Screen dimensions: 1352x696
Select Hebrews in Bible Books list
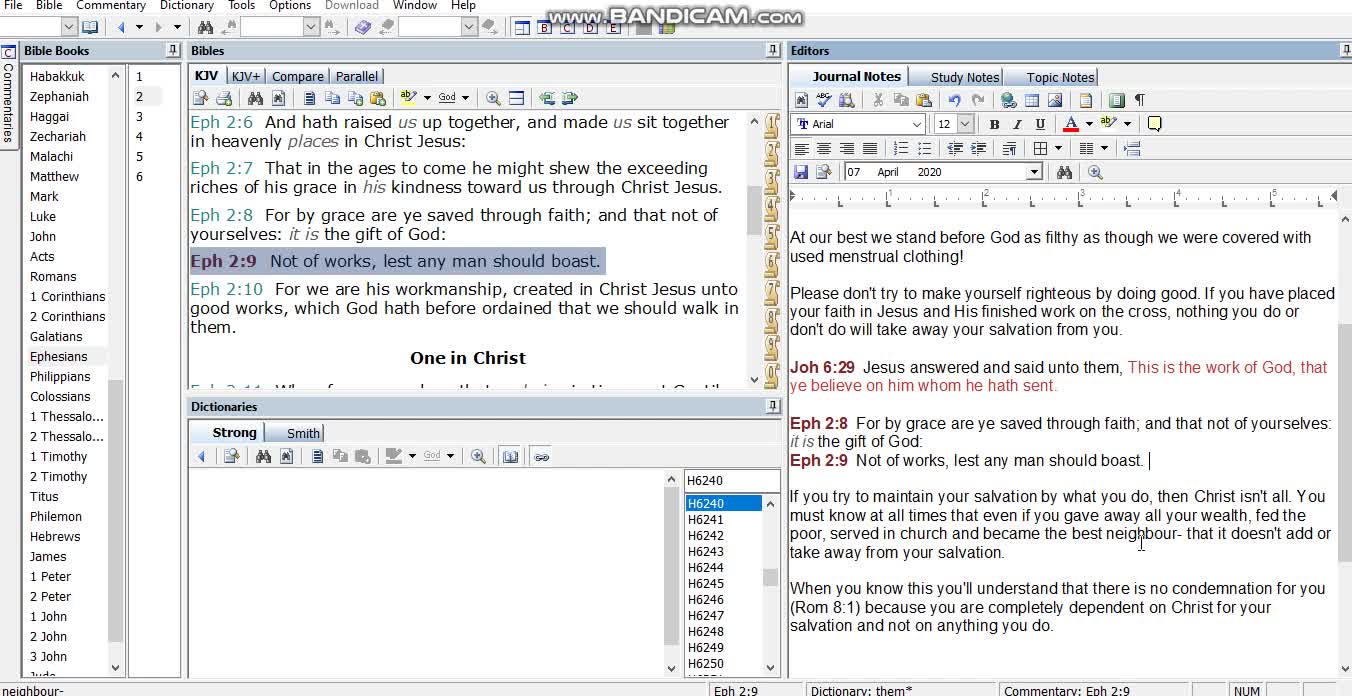coord(55,536)
